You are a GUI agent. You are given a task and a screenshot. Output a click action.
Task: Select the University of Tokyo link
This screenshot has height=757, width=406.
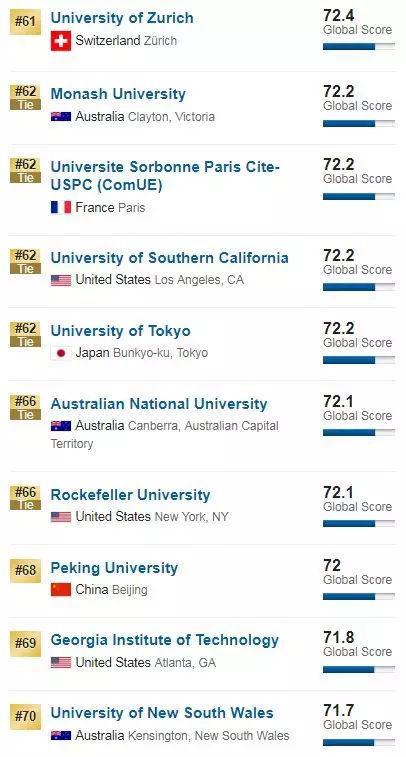[x=121, y=331]
